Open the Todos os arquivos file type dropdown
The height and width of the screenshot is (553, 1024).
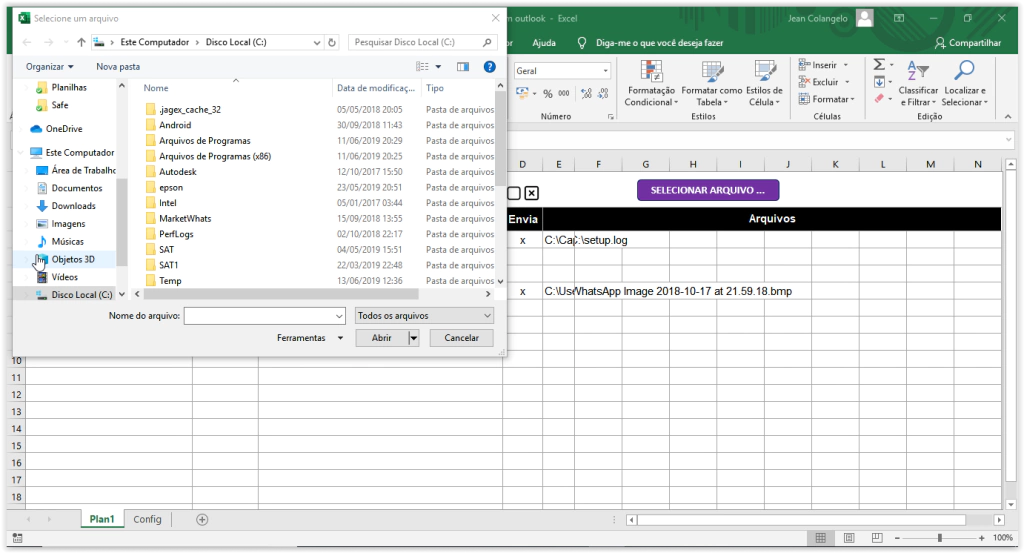click(424, 315)
